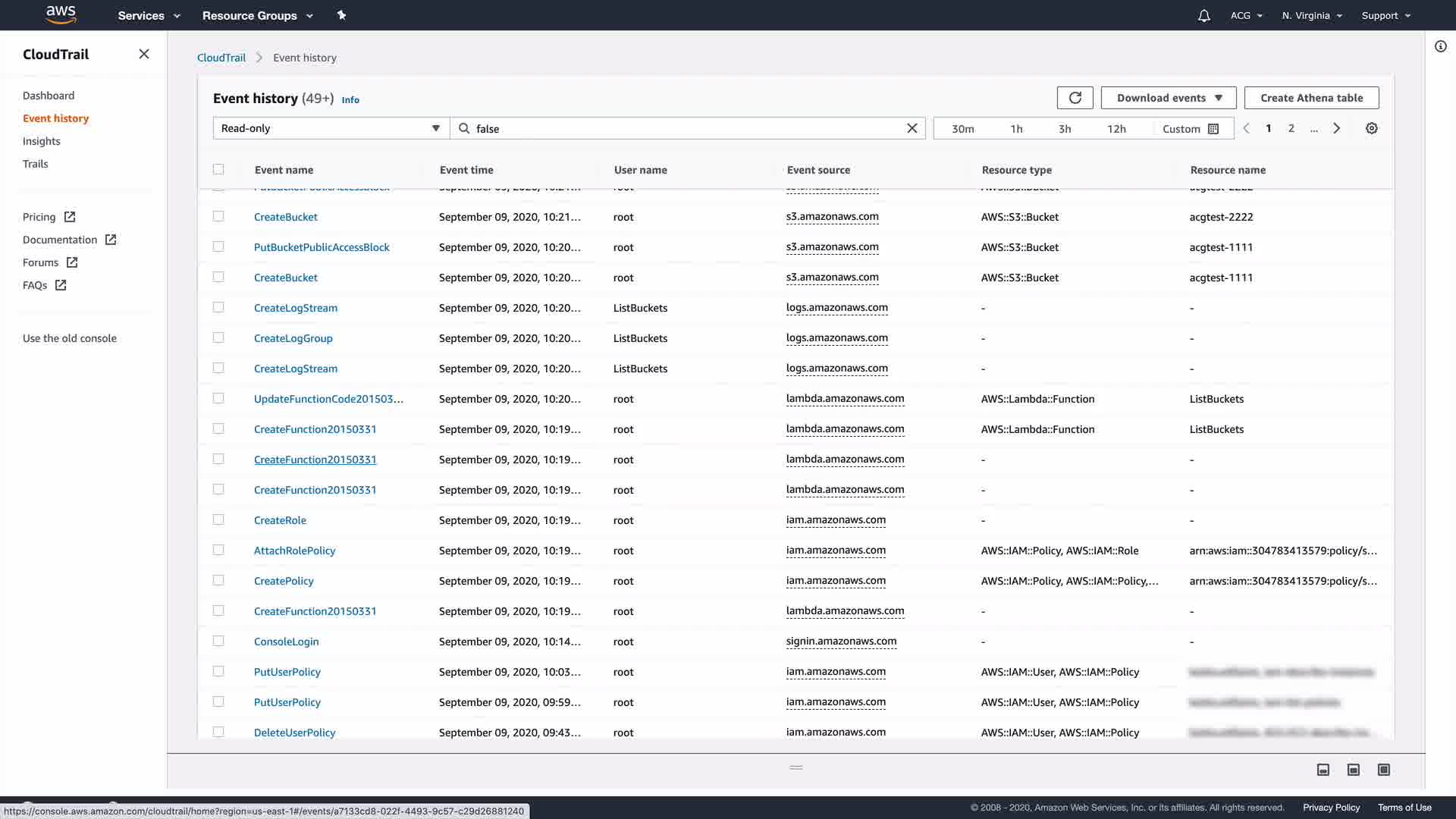Viewport: 1456px width, 819px height.
Task: Open the info panel icon at top right
Action: [1440, 46]
